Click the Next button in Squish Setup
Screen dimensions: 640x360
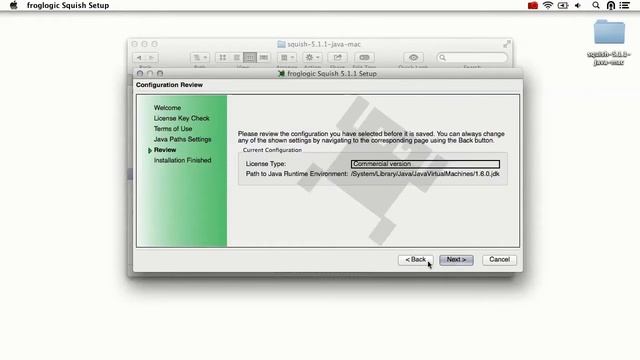click(456, 260)
